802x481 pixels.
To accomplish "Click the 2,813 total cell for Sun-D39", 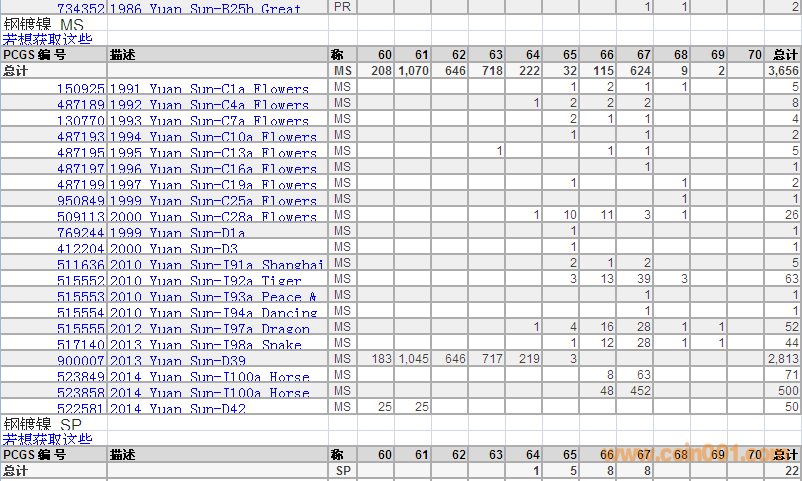I will (x=781, y=360).
